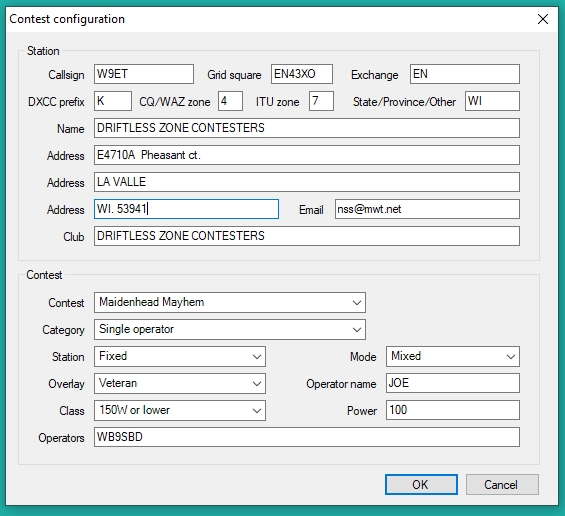Click into the Exchange input field
This screenshot has width=565, height=516.
(x=464, y=74)
